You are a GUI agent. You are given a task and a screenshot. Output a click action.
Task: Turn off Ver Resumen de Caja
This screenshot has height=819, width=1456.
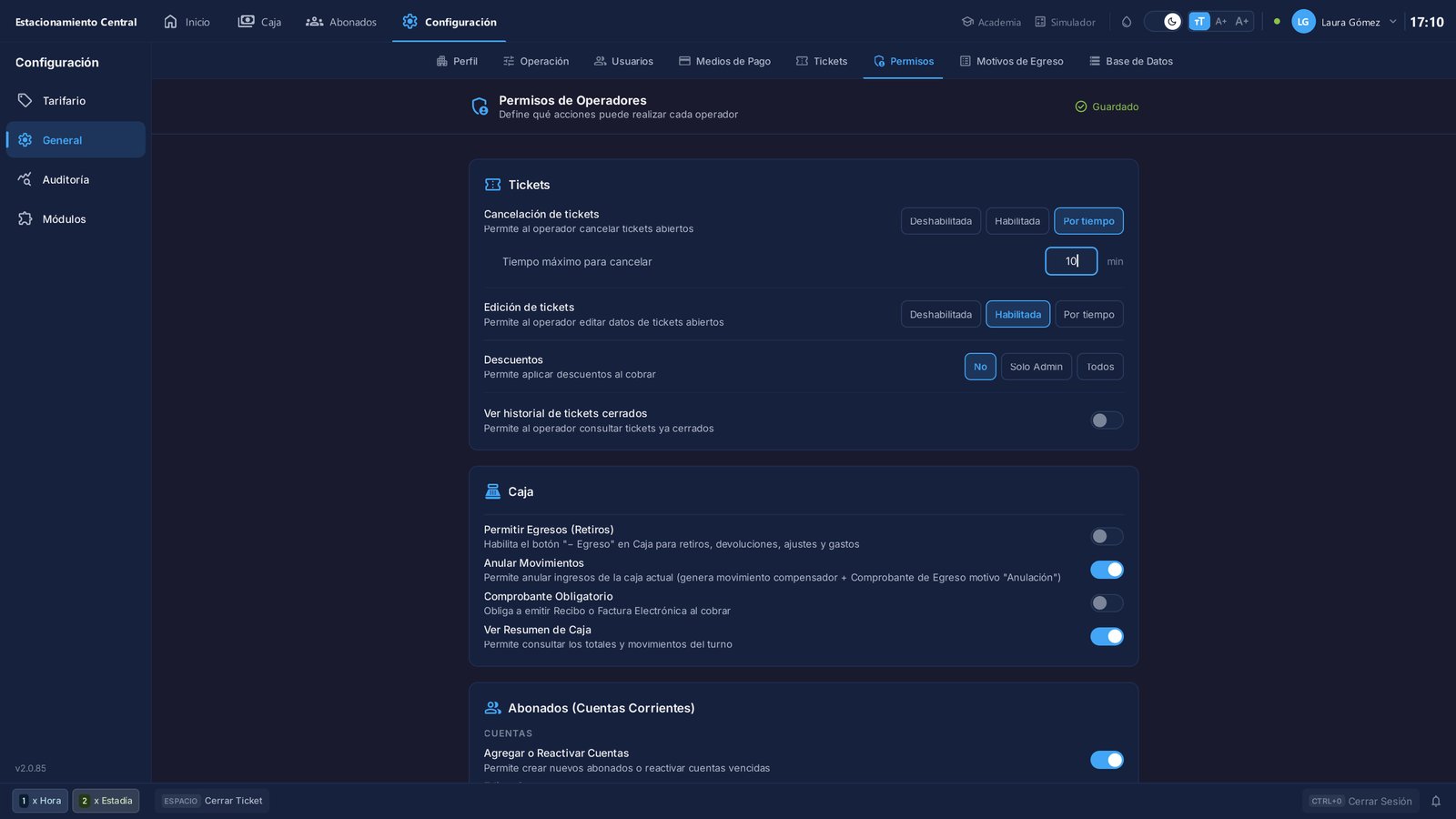click(x=1107, y=637)
